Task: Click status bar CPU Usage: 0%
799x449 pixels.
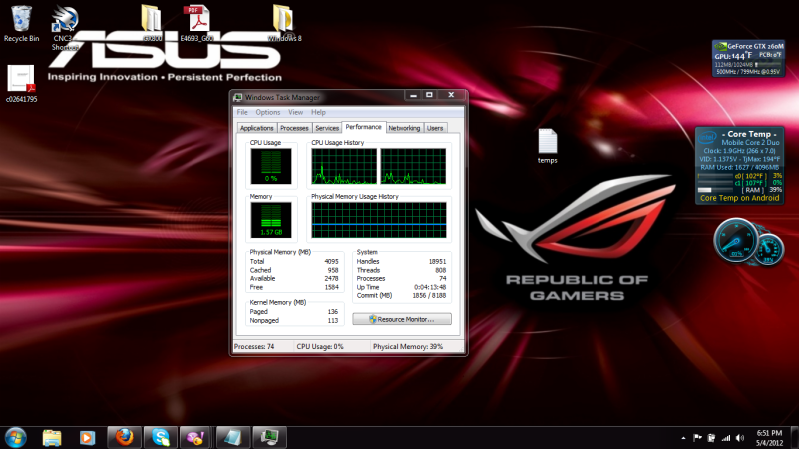Action: click(x=320, y=347)
